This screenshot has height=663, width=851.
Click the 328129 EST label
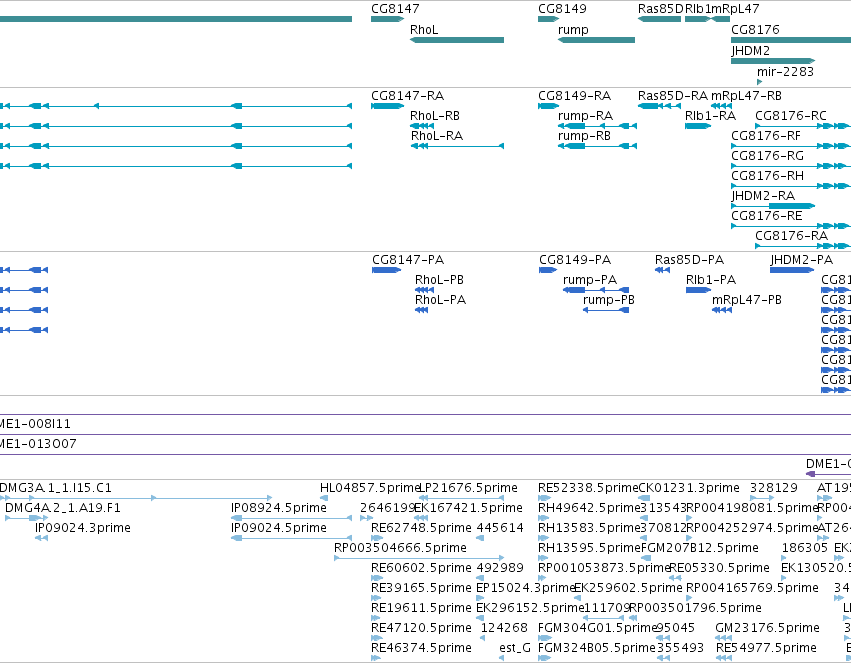774,488
